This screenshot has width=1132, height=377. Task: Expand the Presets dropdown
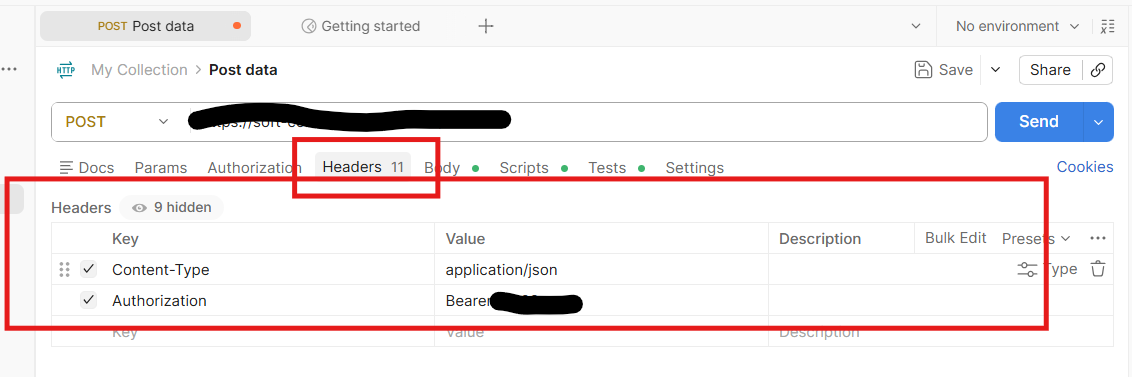pos(1036,238)
